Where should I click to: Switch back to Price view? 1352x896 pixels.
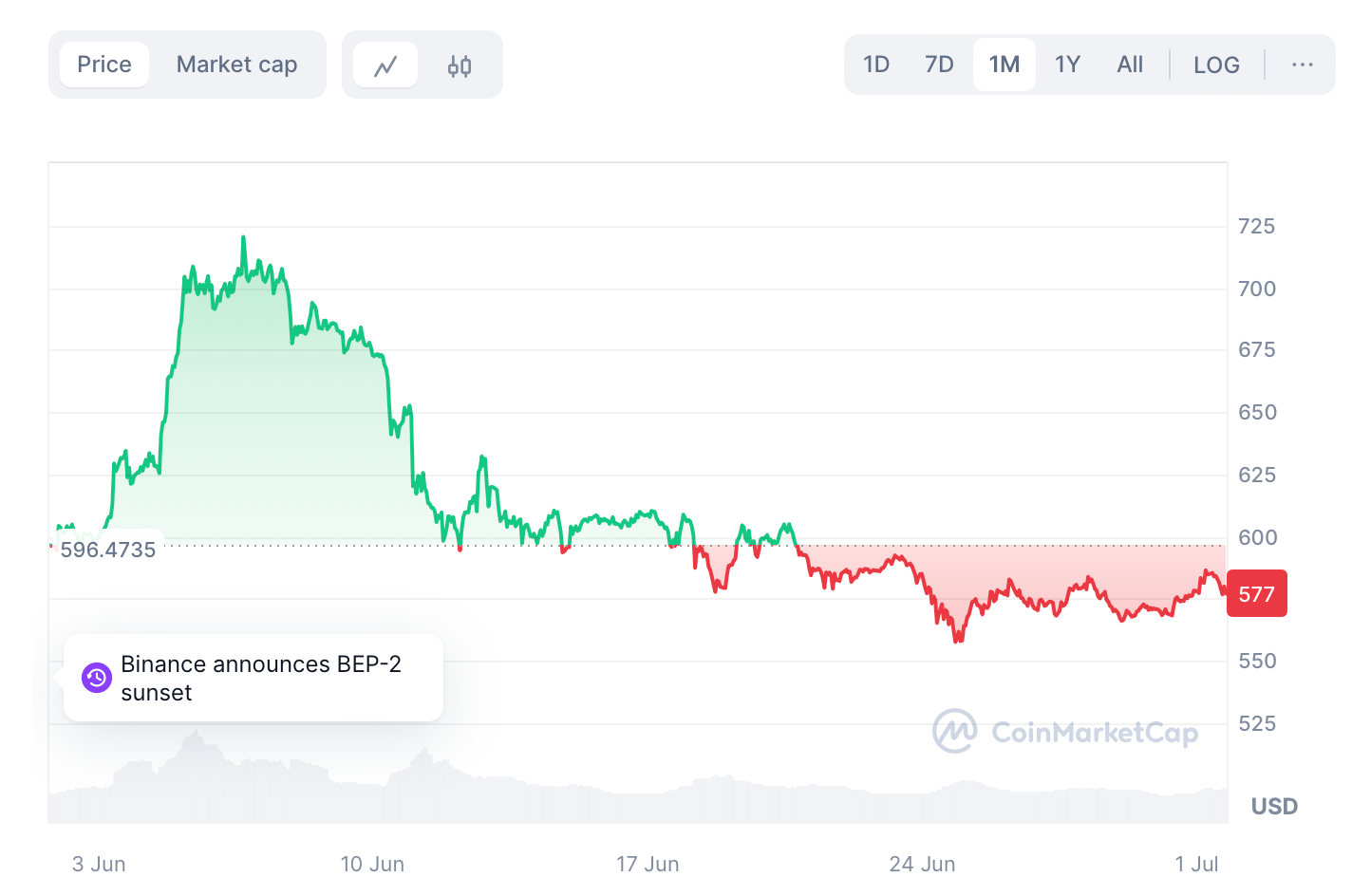pyautogui.click(x=103, y=64)
